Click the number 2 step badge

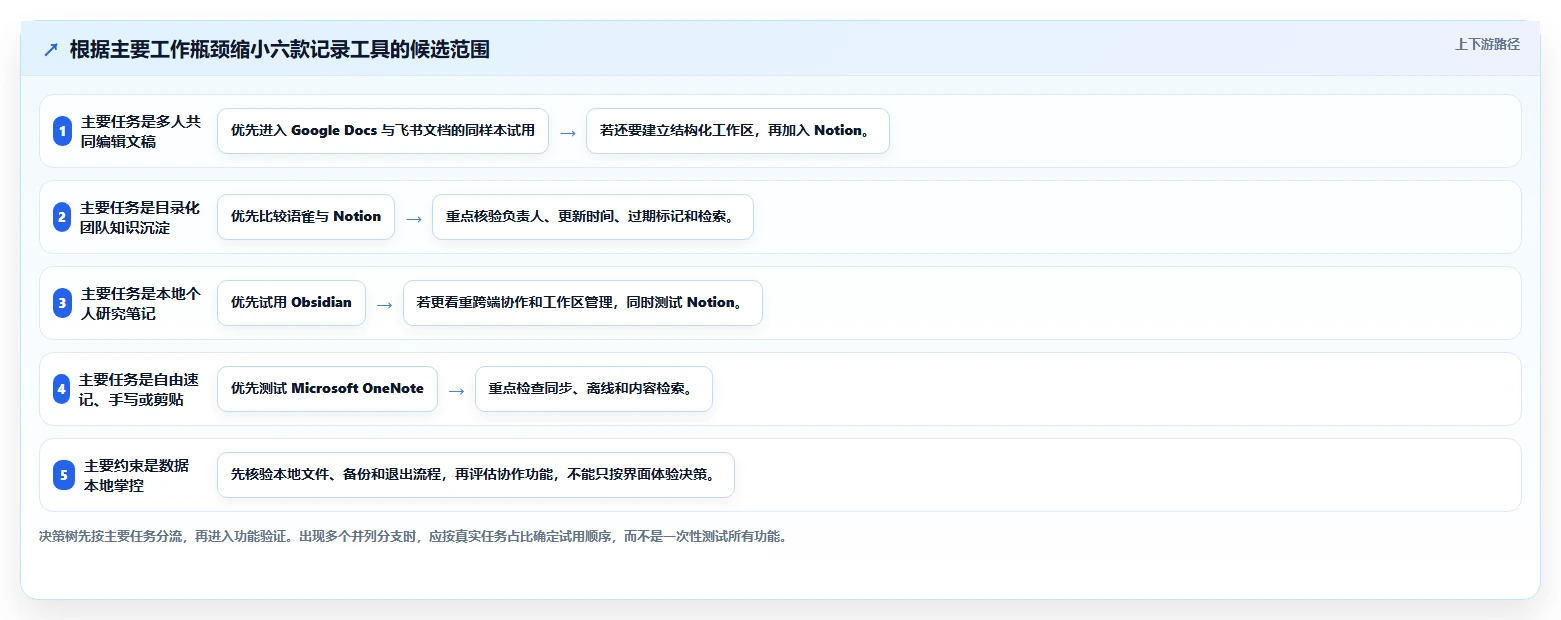[62, 217]
